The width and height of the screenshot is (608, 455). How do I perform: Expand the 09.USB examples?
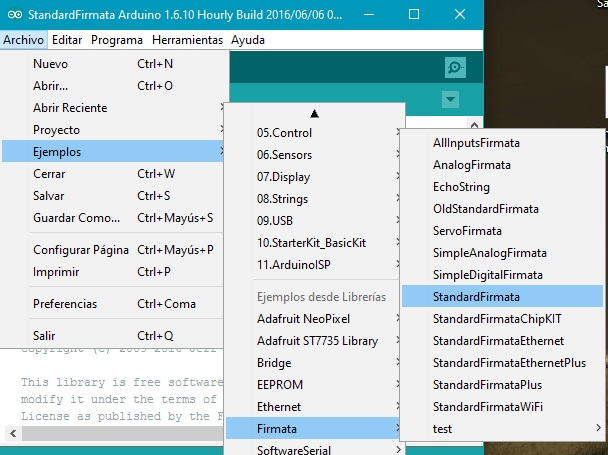(313, 221)
